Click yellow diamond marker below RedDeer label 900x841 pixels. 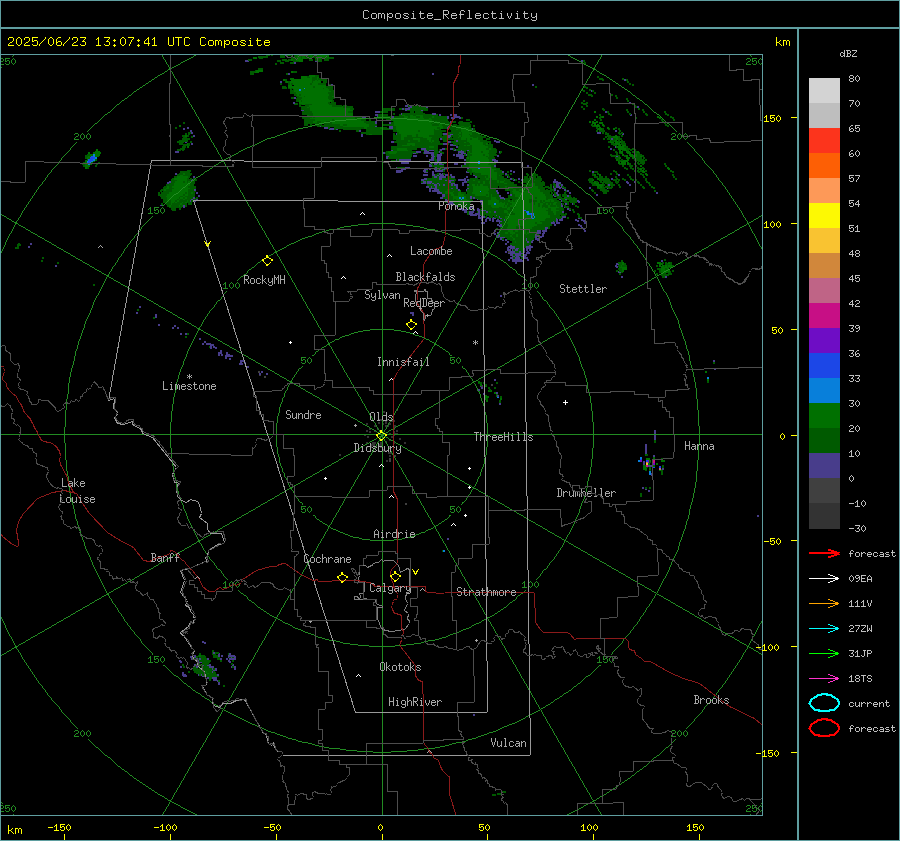tap(412, 325)
